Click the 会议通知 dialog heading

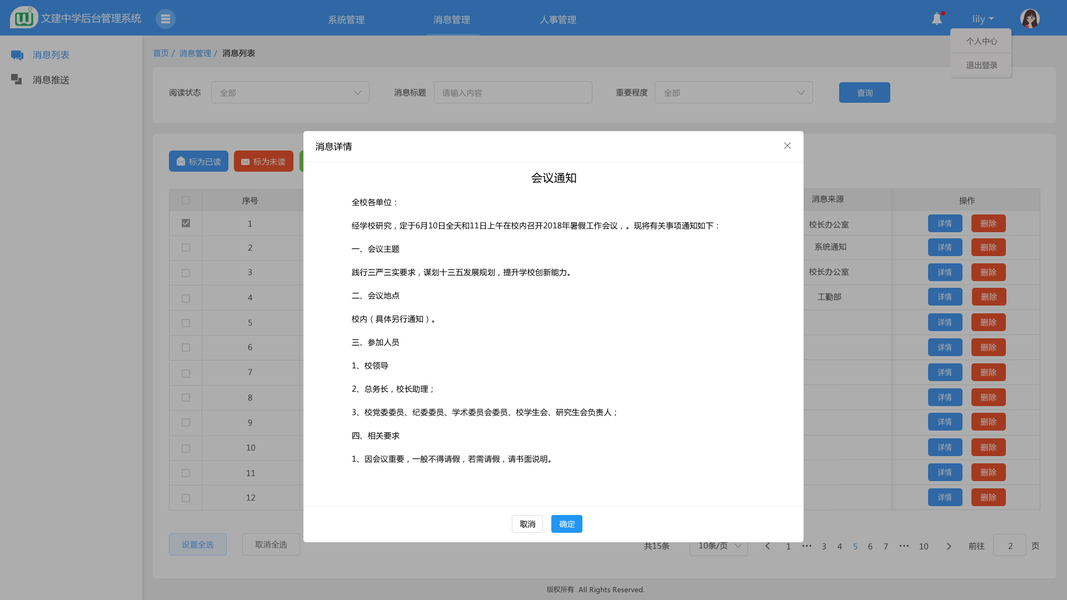tap(554, 178)
